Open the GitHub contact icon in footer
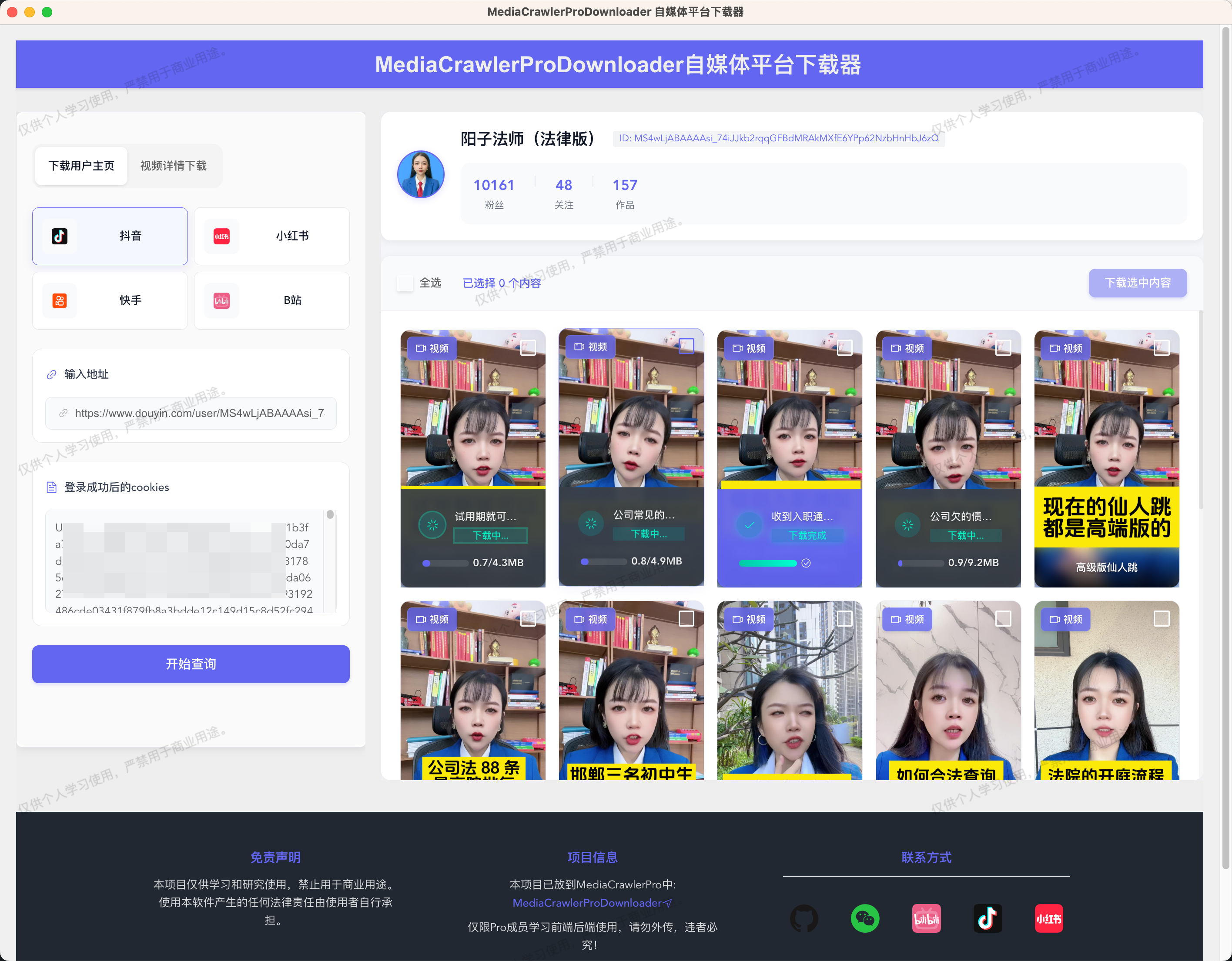The width and height of the screenshot is (1232, 961). point(803,919)
